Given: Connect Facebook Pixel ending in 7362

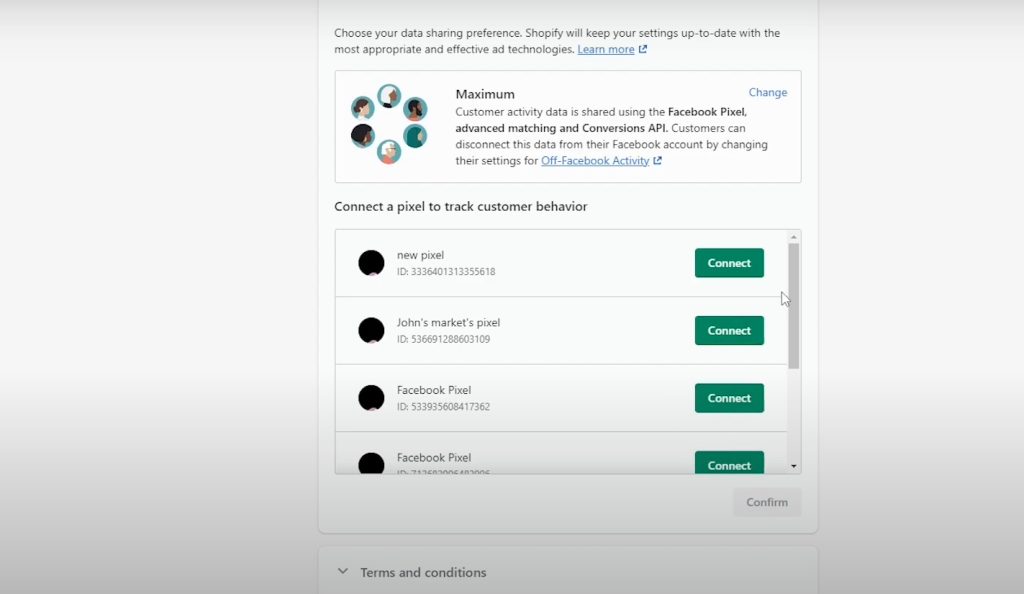Looking at the screenshot, I should pos(729,398).
